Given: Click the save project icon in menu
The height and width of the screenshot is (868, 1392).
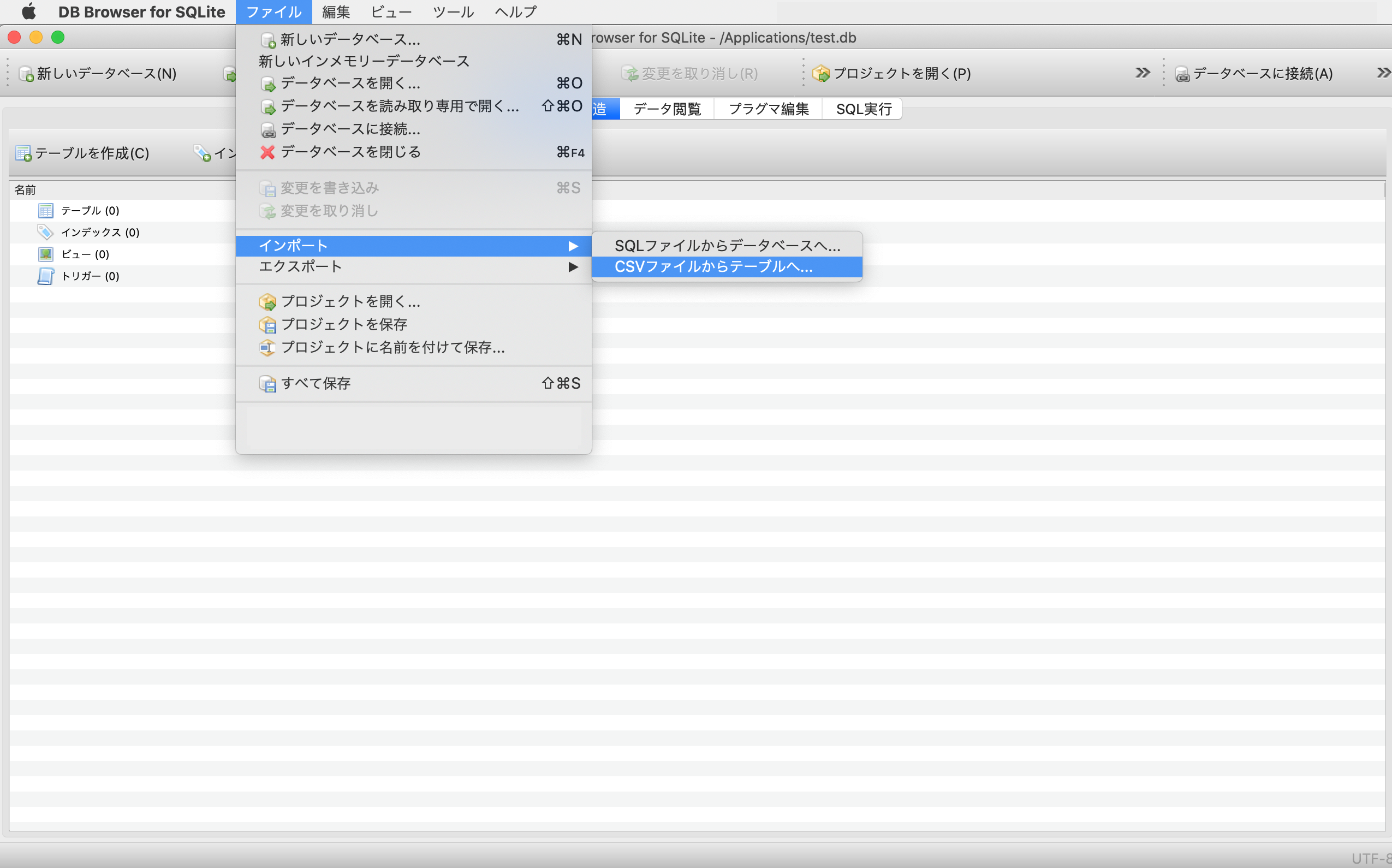Looking at the screenshot, I should pyautogui.click(x=267, y=324).
